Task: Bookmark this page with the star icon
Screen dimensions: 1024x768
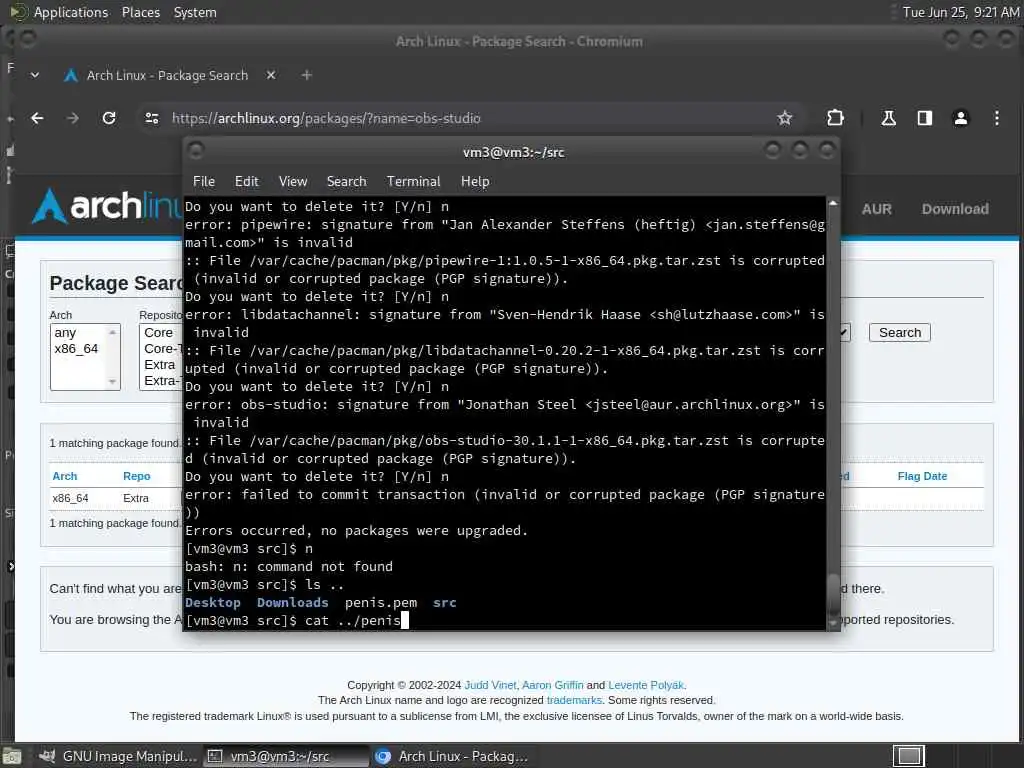Action: coord(784,118)
